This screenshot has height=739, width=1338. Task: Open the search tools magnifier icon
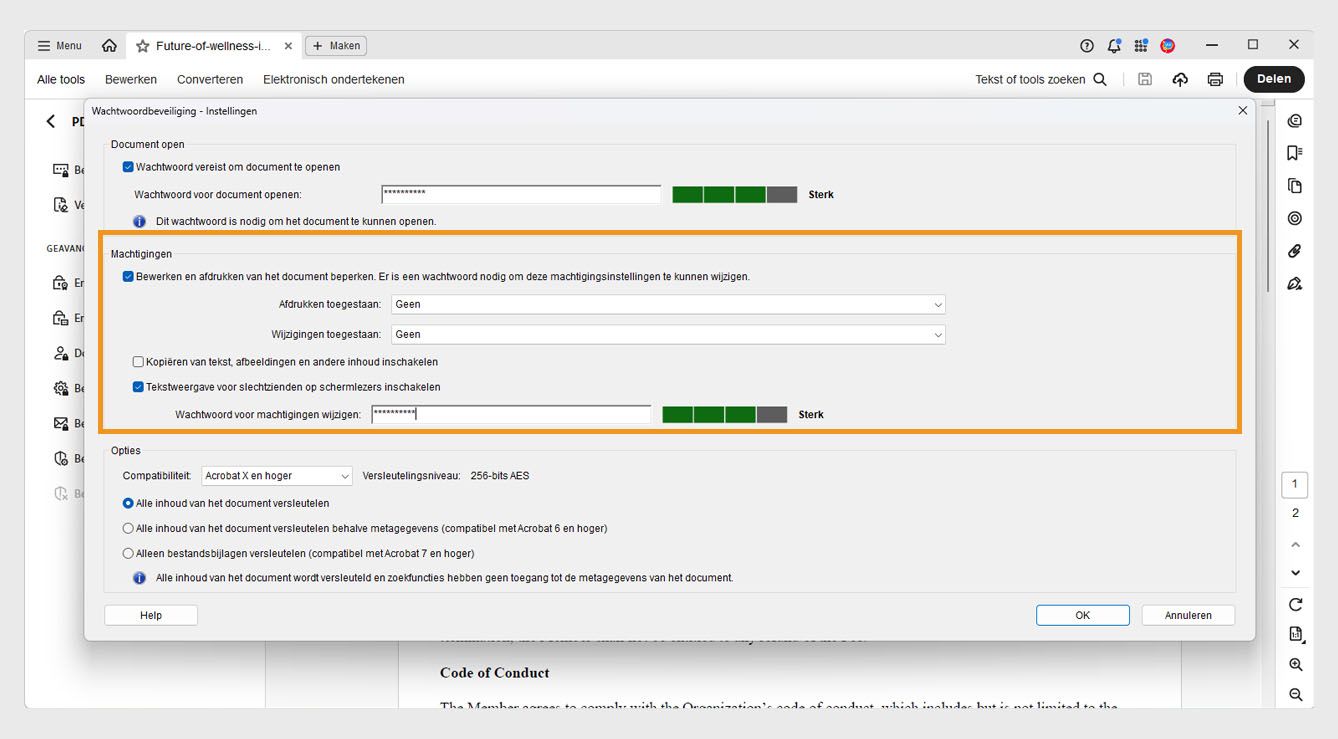1100,78
